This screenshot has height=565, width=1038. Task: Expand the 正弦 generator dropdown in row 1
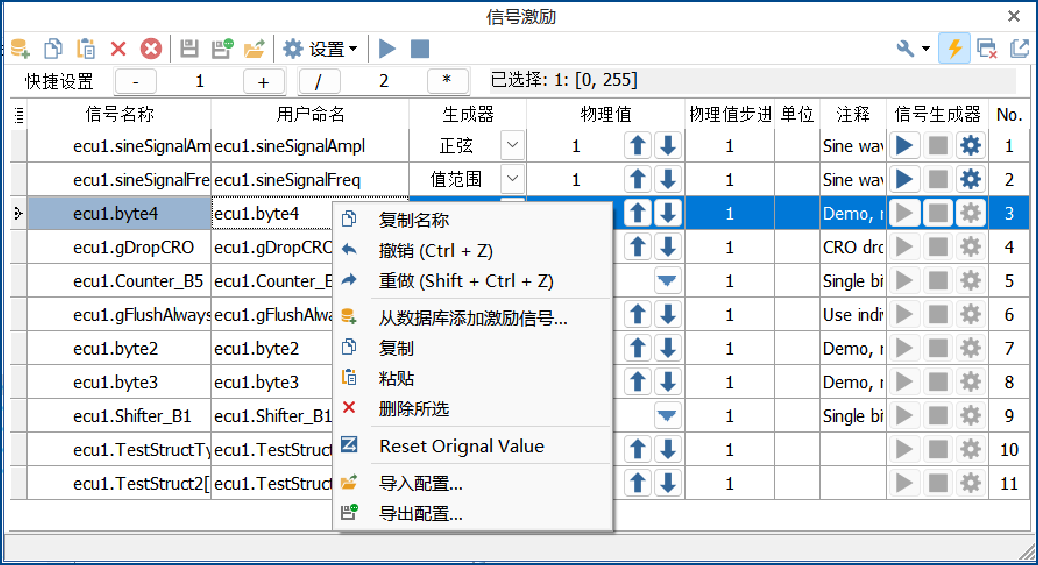coord(512,145)
